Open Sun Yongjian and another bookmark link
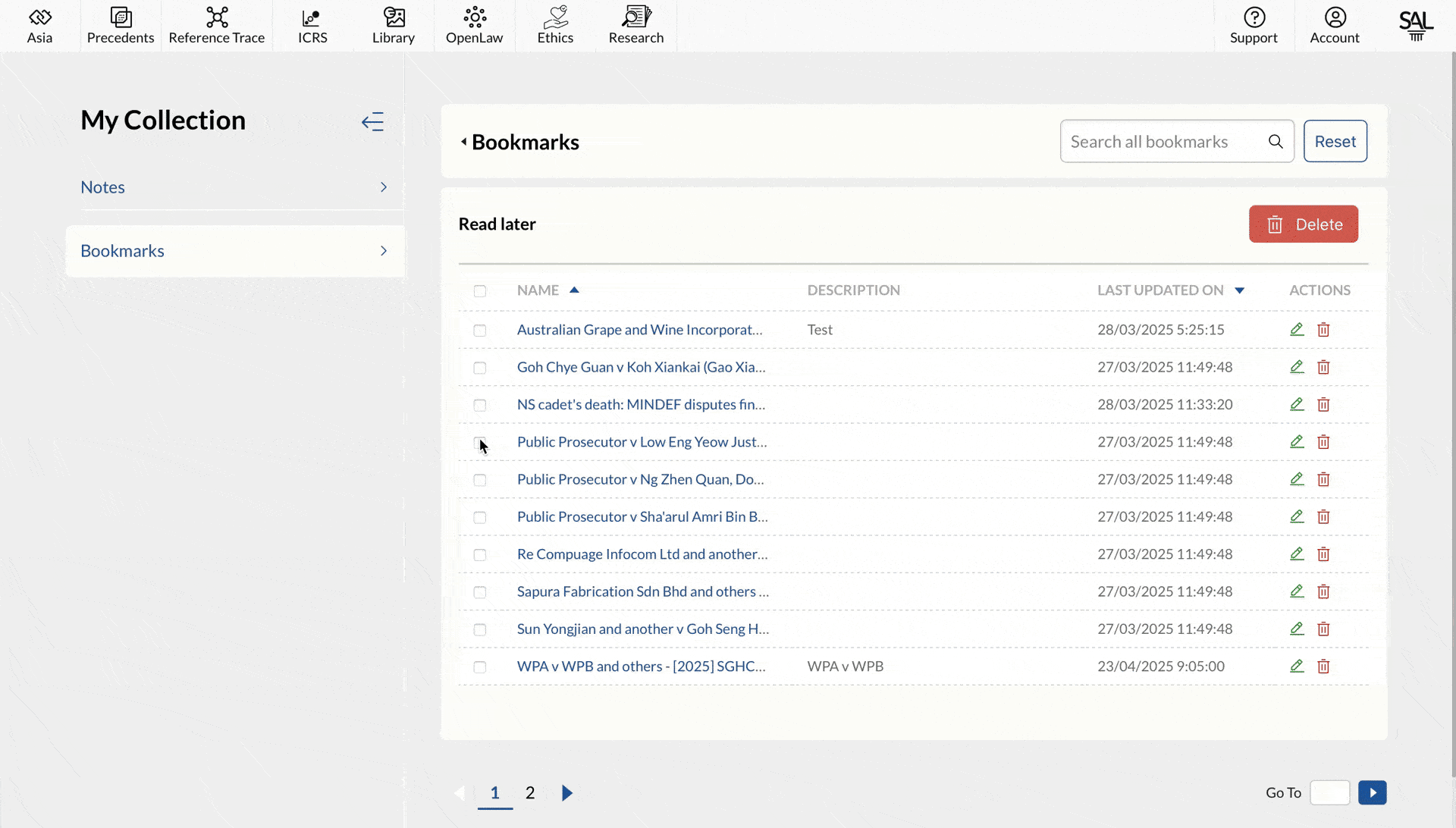This screenshot has height=828, width=1456. [x=643, y=629]
